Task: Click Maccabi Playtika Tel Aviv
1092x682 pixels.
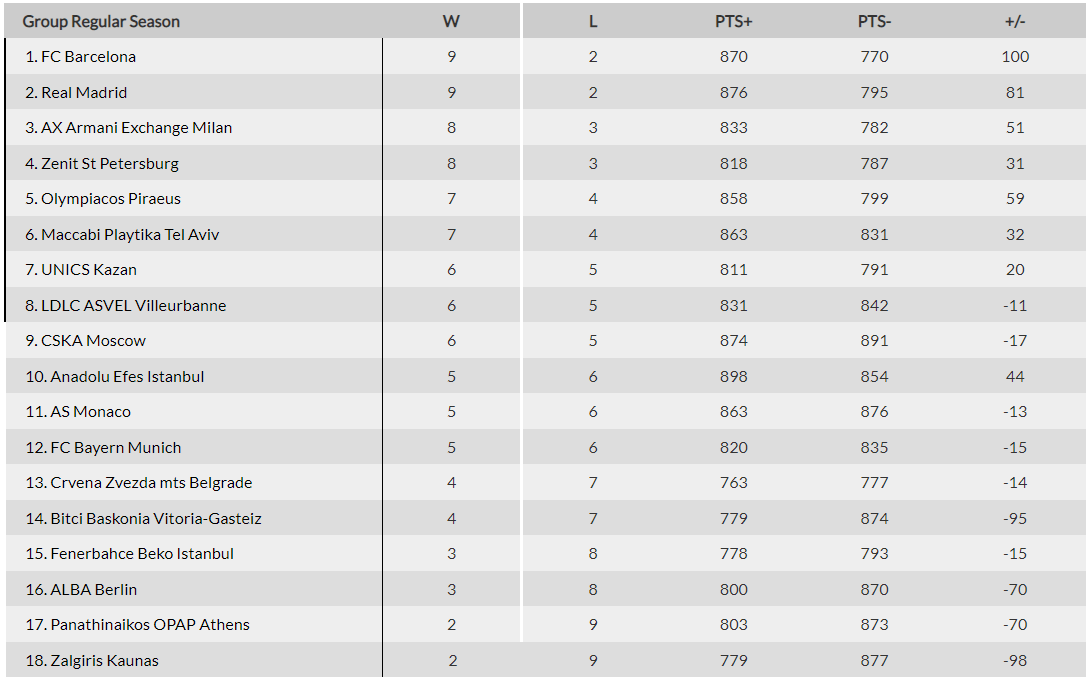Action: pos(130,235)
